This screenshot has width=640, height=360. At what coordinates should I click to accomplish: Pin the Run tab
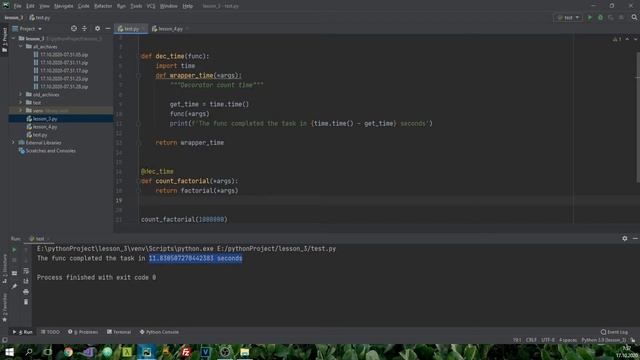coord(14,286)
